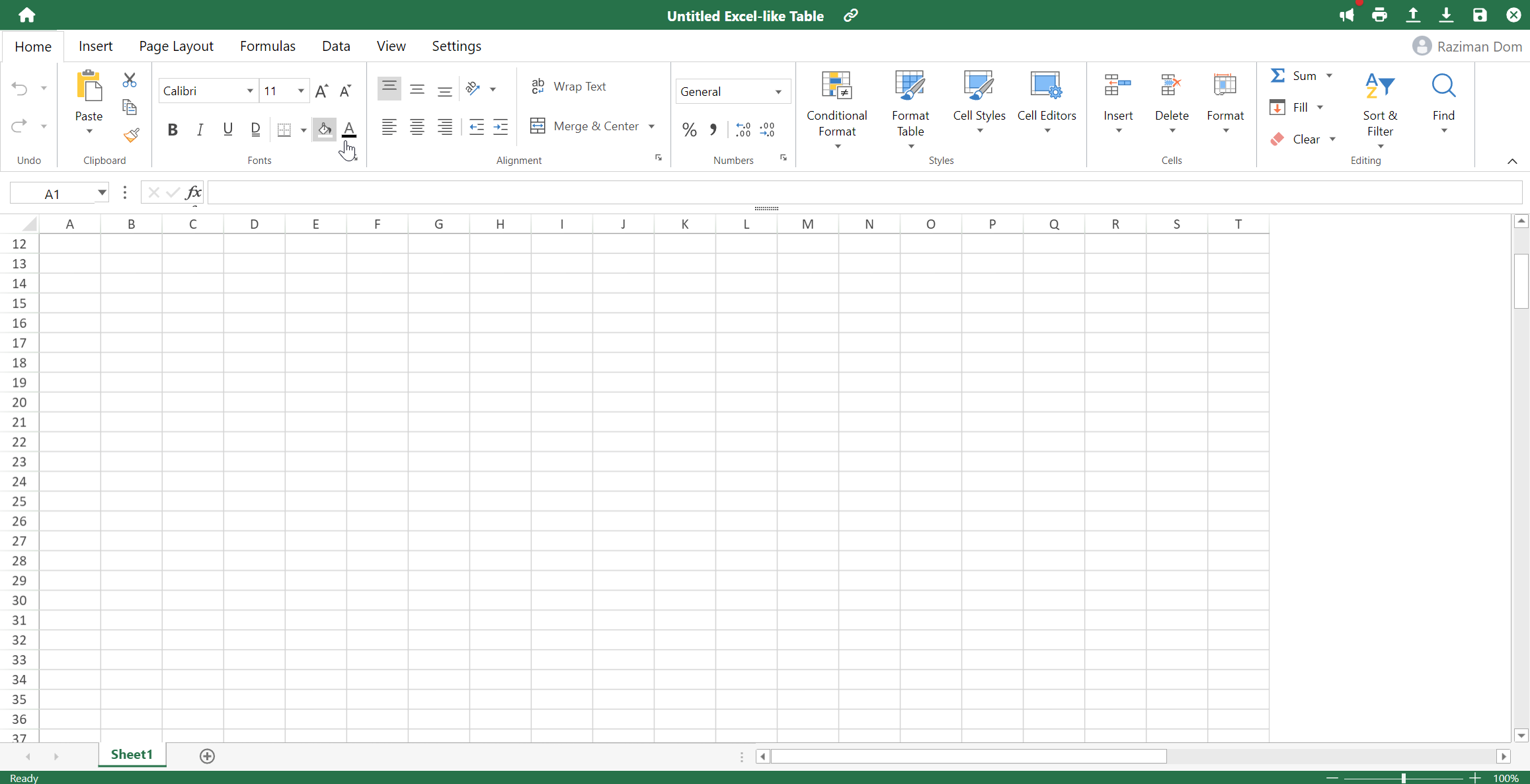Image resolution: width=1530 pixels, height=784 pixels.
Task: Click the Percent Style icon
Action: [x=689, y=130]
